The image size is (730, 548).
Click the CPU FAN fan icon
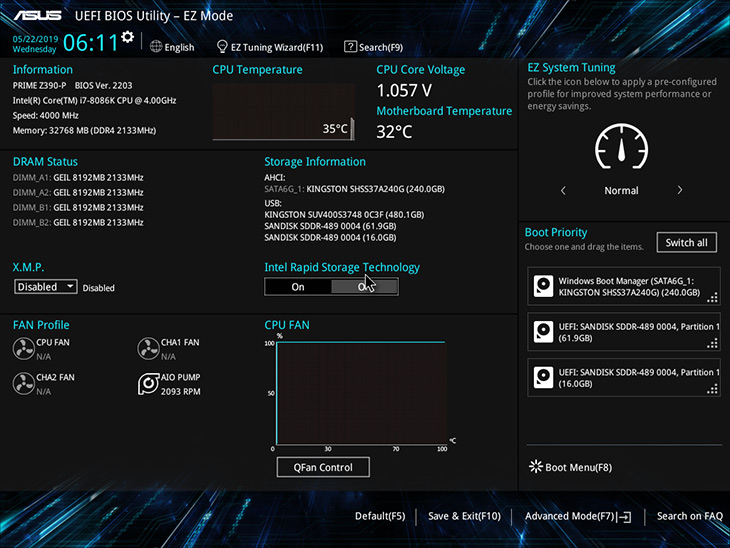click(x=23, y=349)
